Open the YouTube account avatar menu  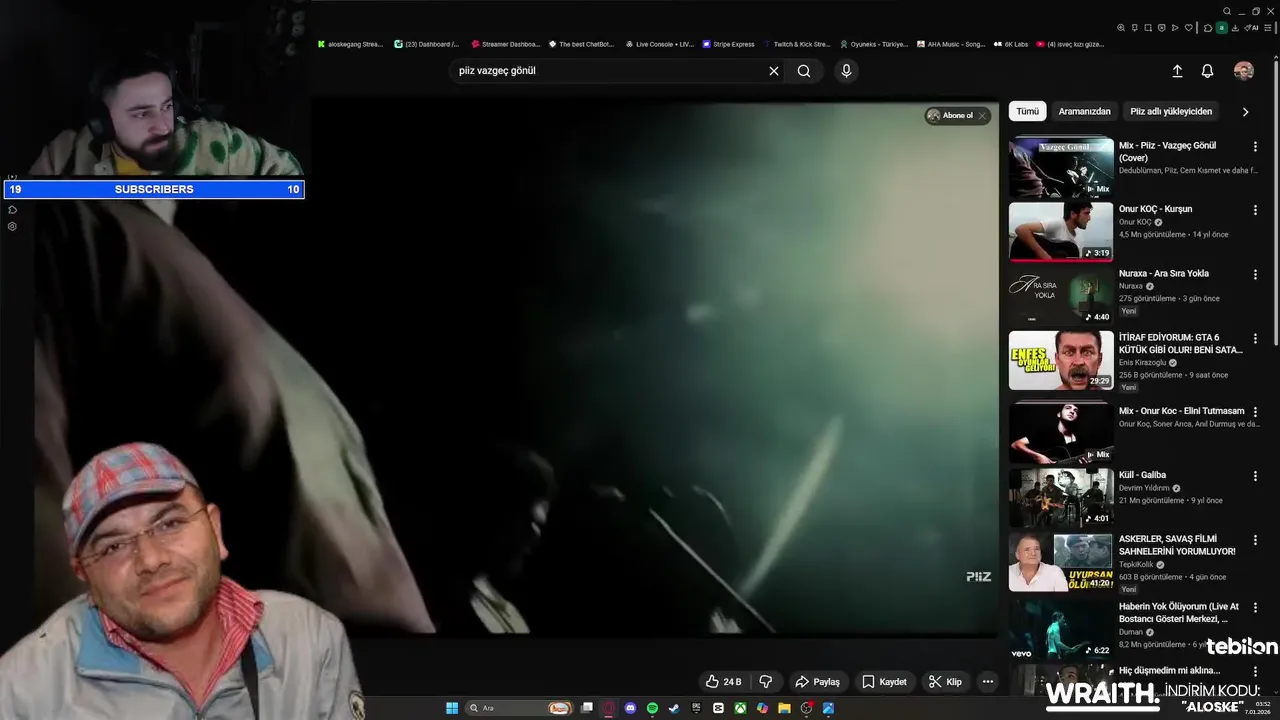[1244, 71]
